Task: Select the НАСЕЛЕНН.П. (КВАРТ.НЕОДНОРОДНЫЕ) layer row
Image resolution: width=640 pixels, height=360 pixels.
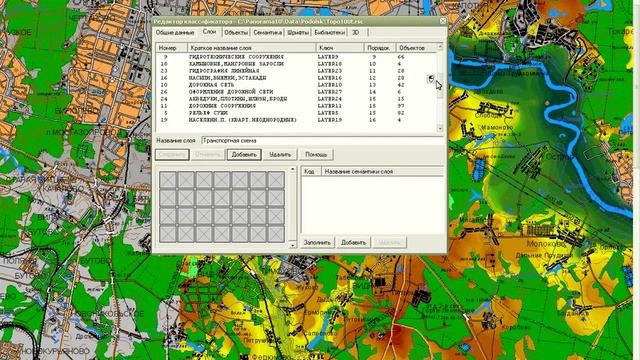Action: point(296,120)
